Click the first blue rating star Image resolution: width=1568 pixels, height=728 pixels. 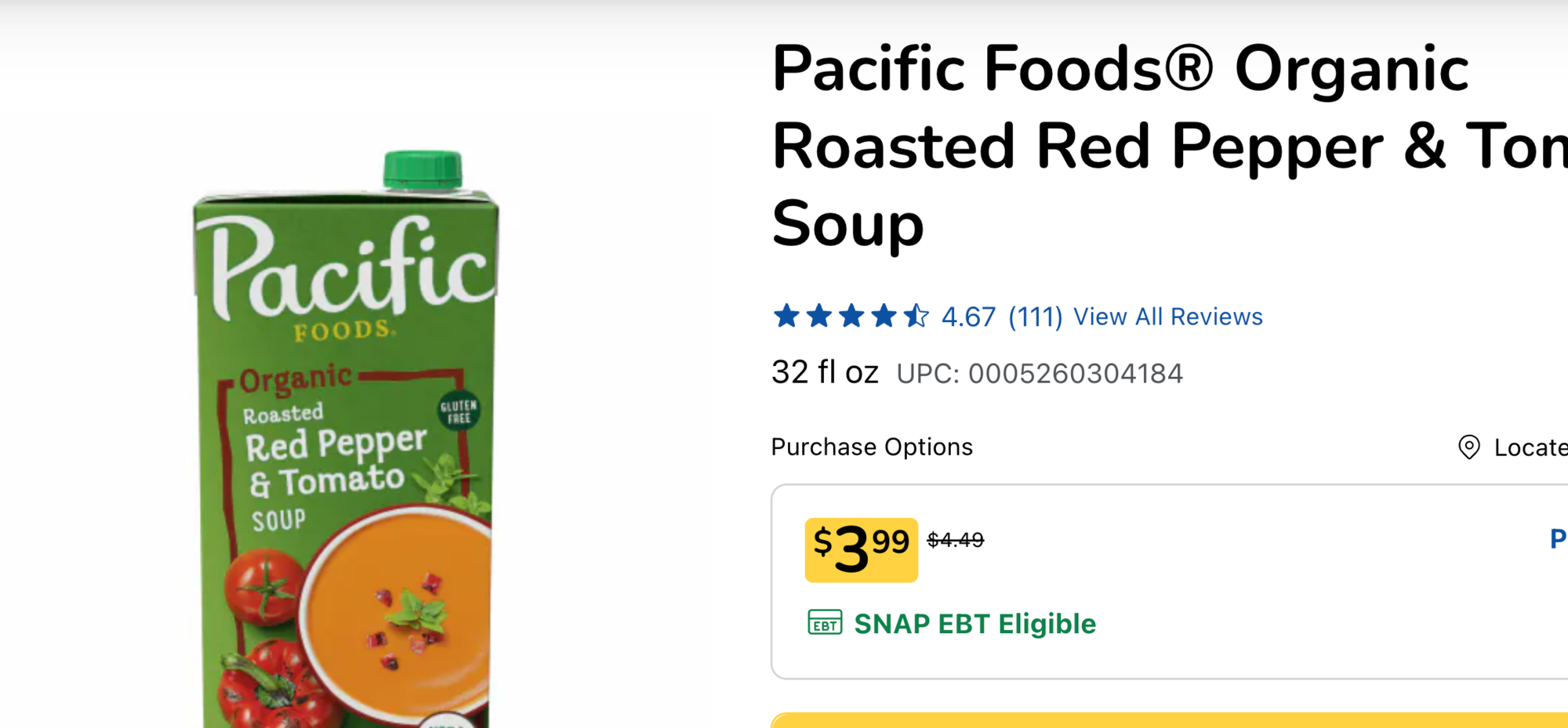click(x=786, y=316)
